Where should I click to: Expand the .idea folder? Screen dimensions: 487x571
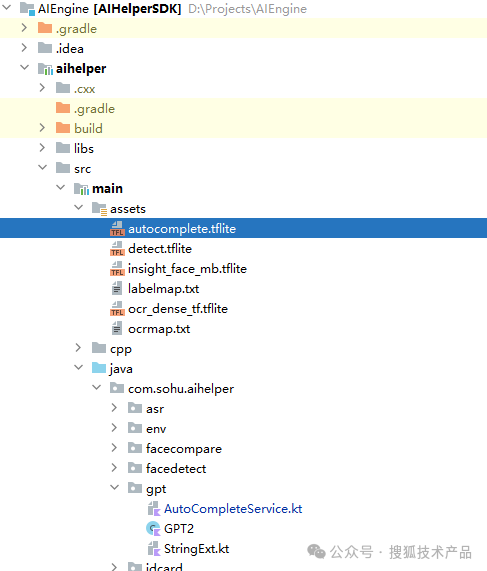24,48
